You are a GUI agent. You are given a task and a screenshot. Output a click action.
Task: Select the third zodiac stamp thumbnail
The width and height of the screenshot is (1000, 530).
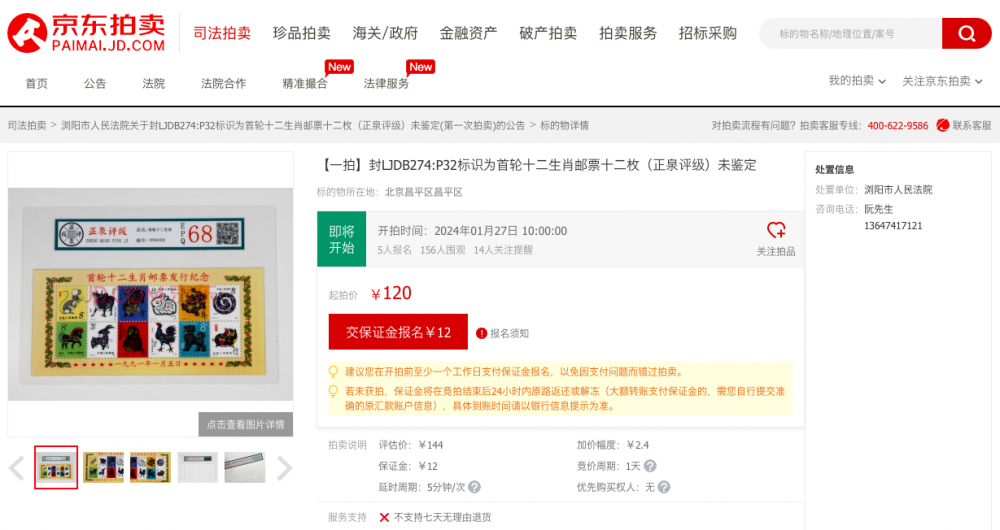[151, 467]
